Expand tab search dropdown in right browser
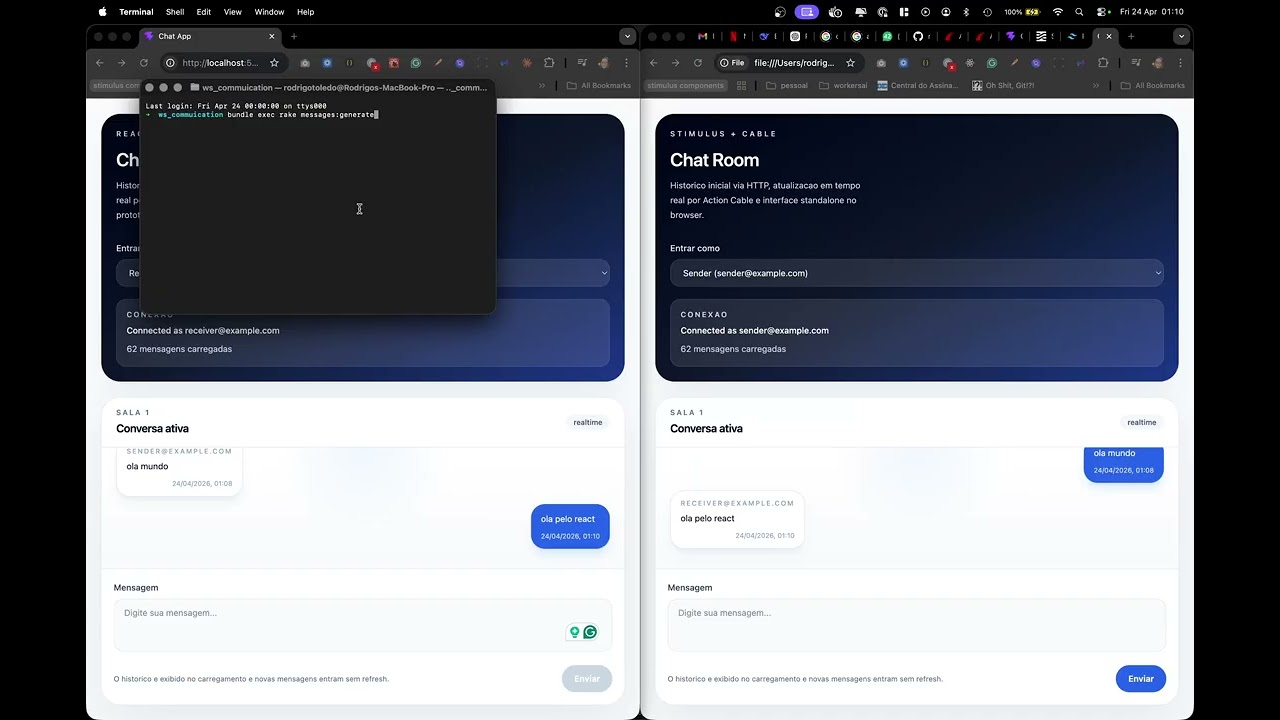This screenshot has height=720, width=1280. [x=1181, y=36]
